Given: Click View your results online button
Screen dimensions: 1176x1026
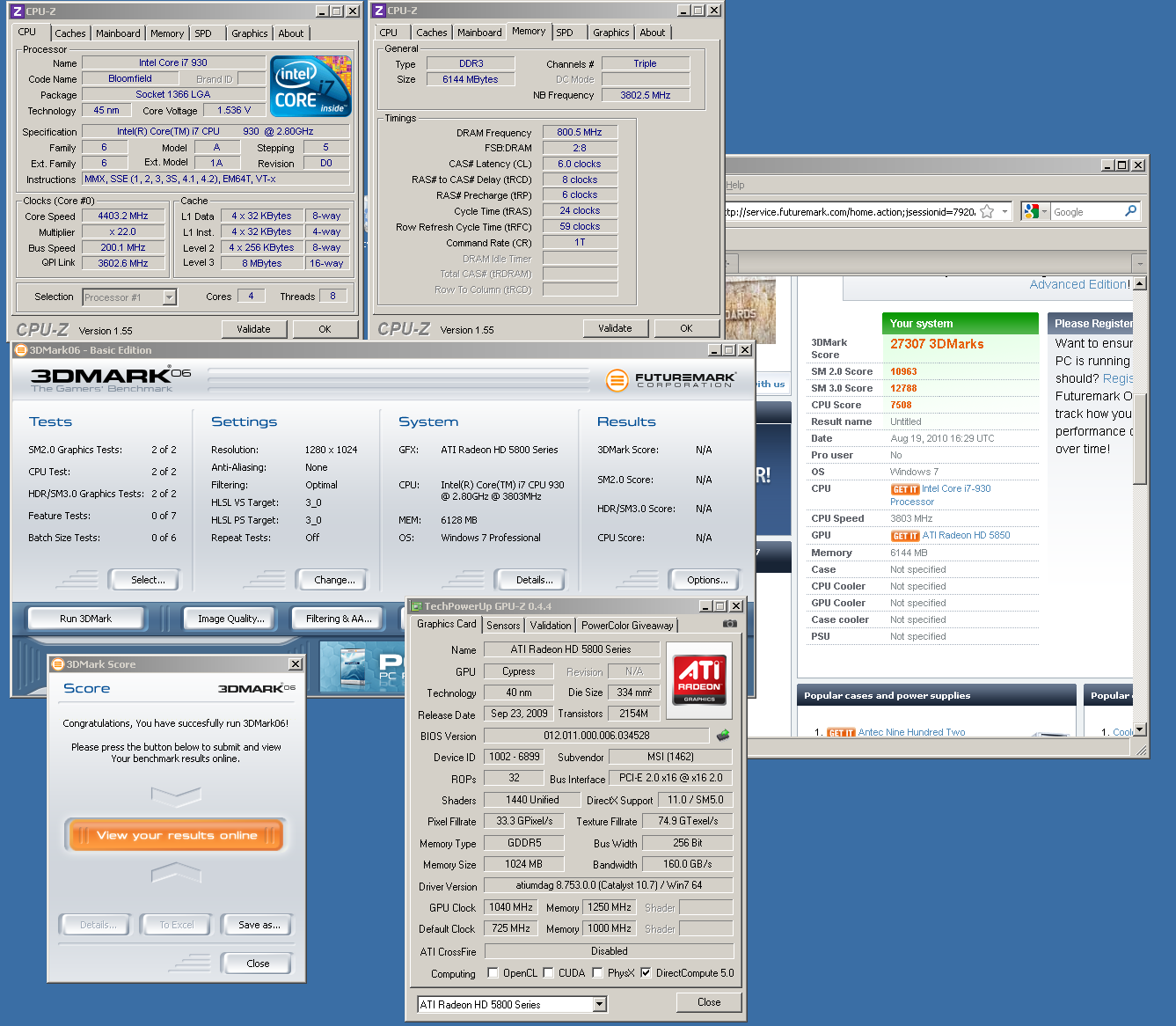Looking at the screenshot, I should tap(177, 835).
